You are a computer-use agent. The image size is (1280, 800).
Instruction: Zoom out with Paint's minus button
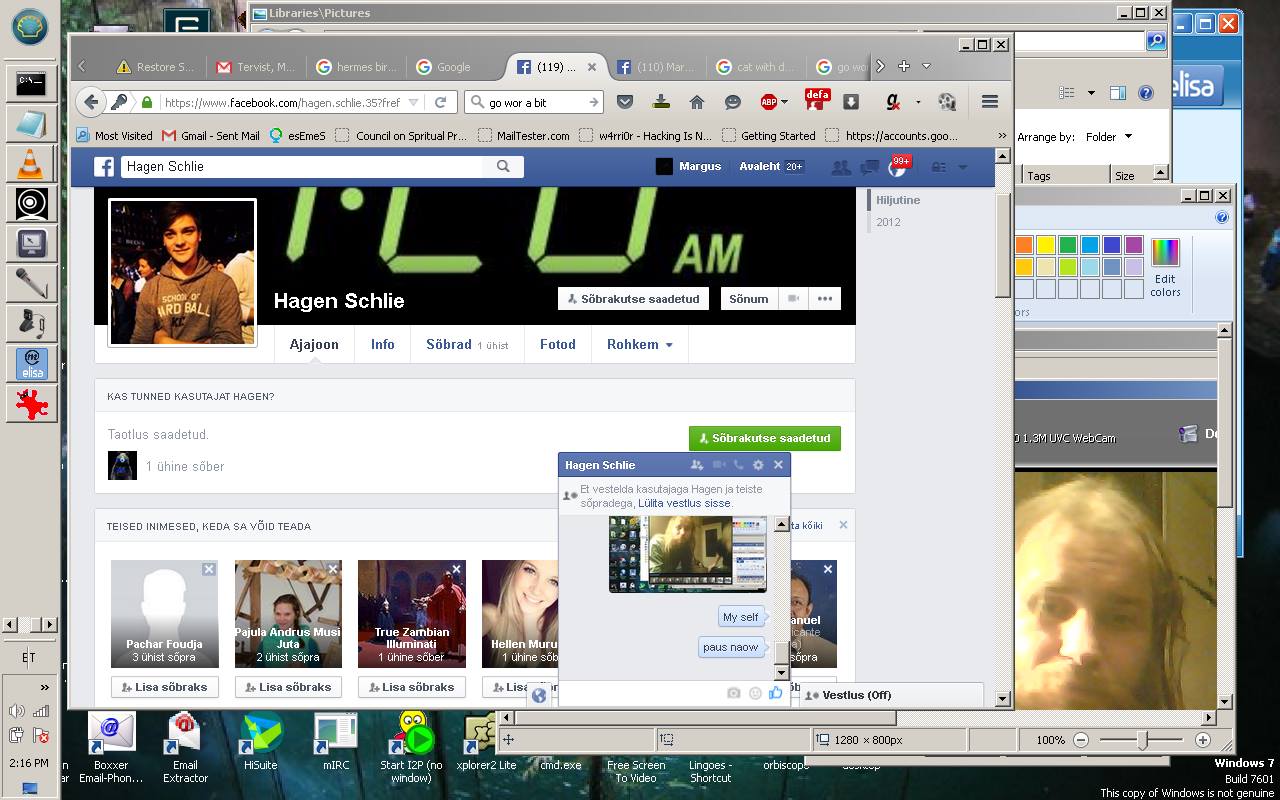click(1081, 740)
